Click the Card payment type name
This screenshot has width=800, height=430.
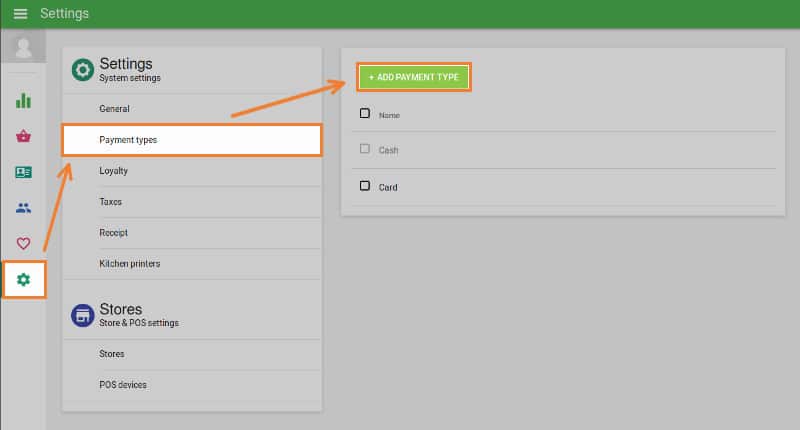coord(388,188)
